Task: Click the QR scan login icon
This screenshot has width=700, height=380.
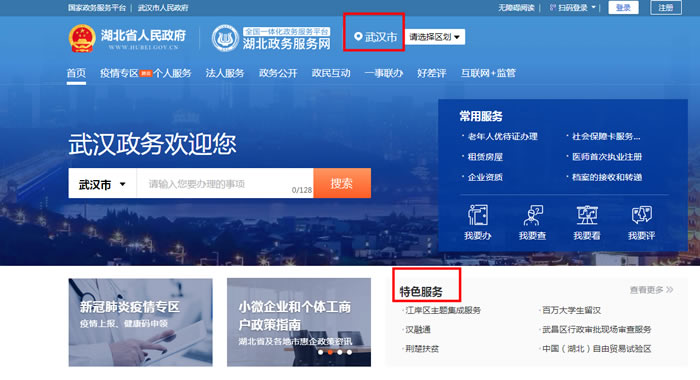Action: (553, 8)
